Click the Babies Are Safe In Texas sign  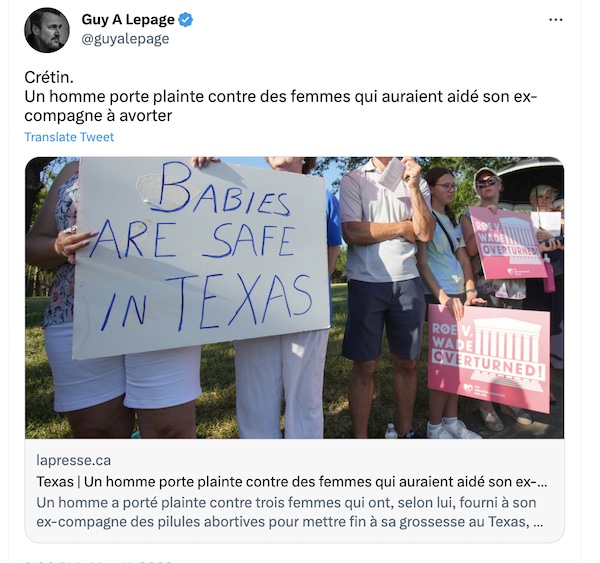coord(201,256)
